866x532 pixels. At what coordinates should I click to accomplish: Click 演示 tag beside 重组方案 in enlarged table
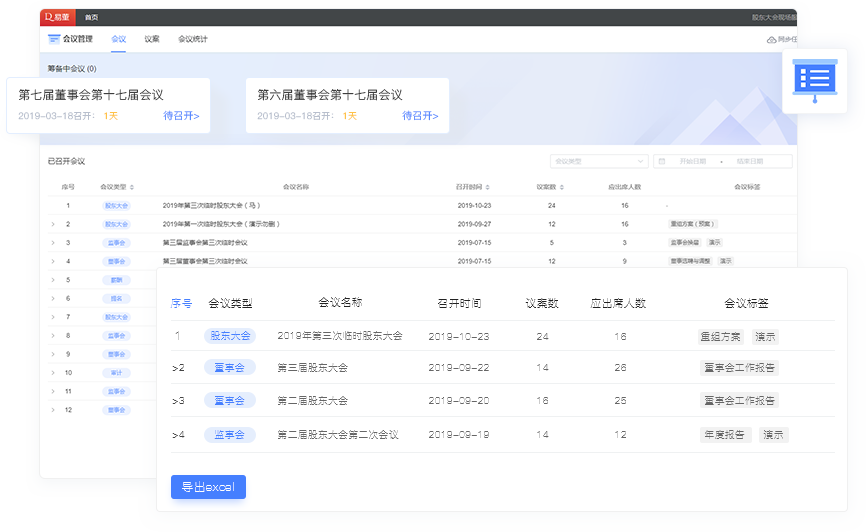click(x=765, y=336)
